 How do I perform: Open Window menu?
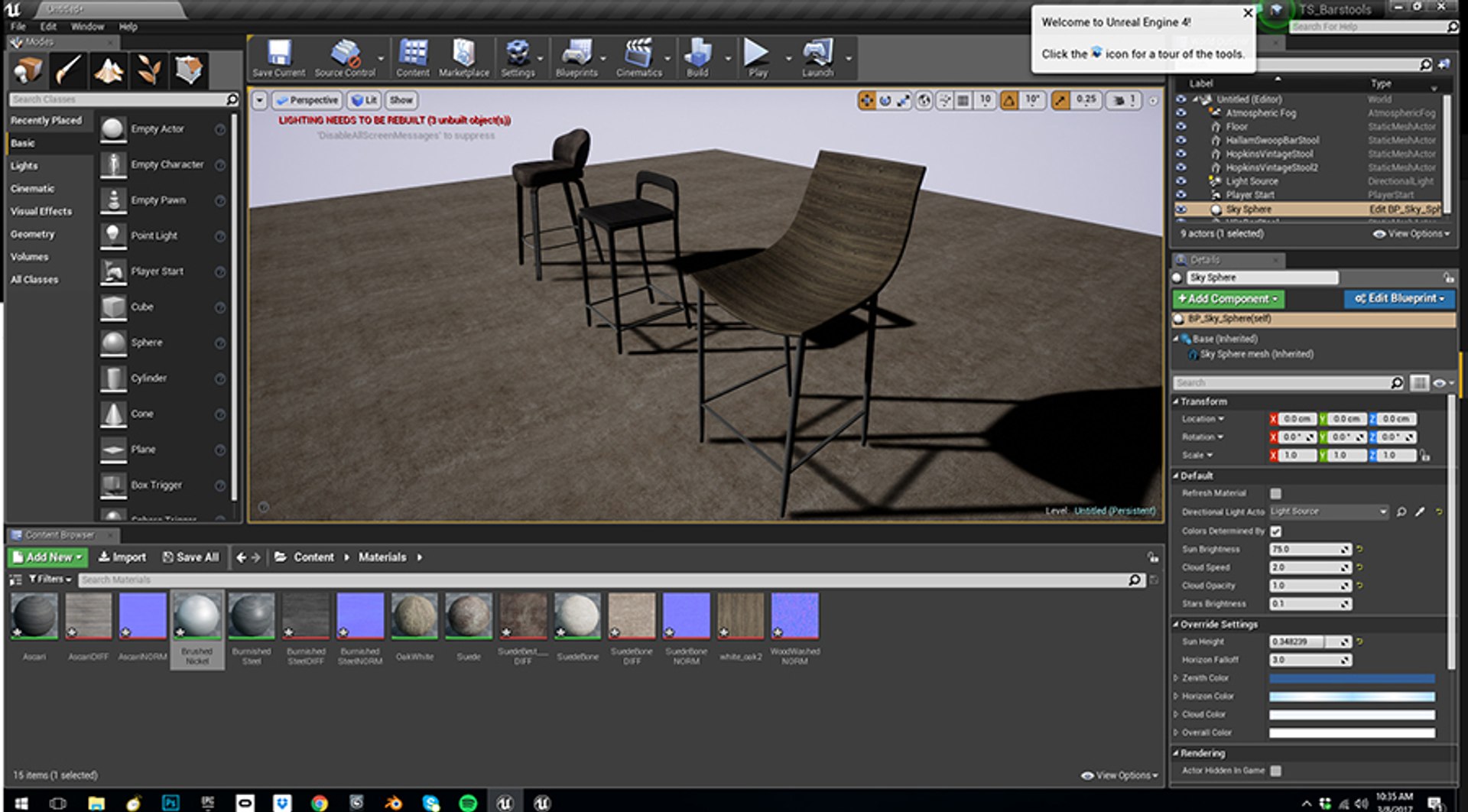click(x=87, y=26)
